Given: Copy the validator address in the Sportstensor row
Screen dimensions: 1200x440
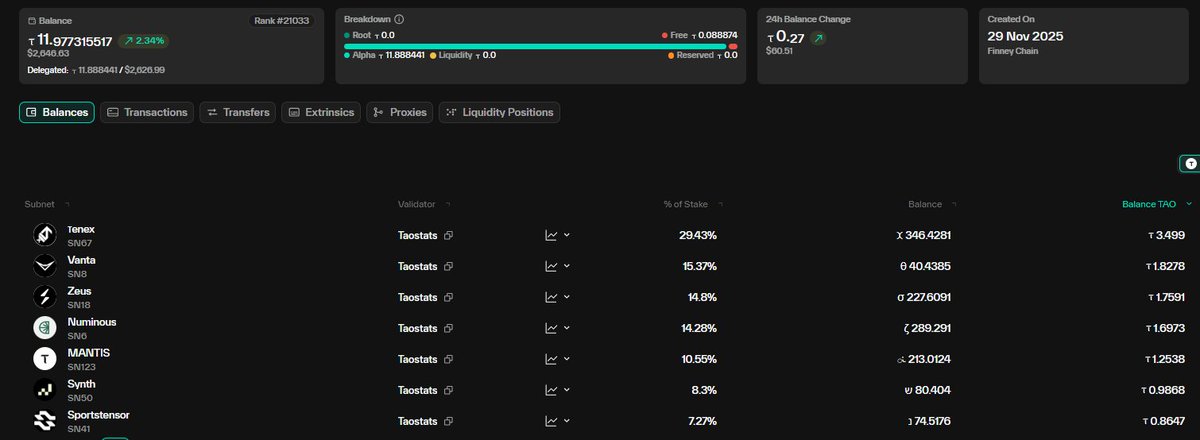Looking at the screenshot, I should tap(449, 421).
